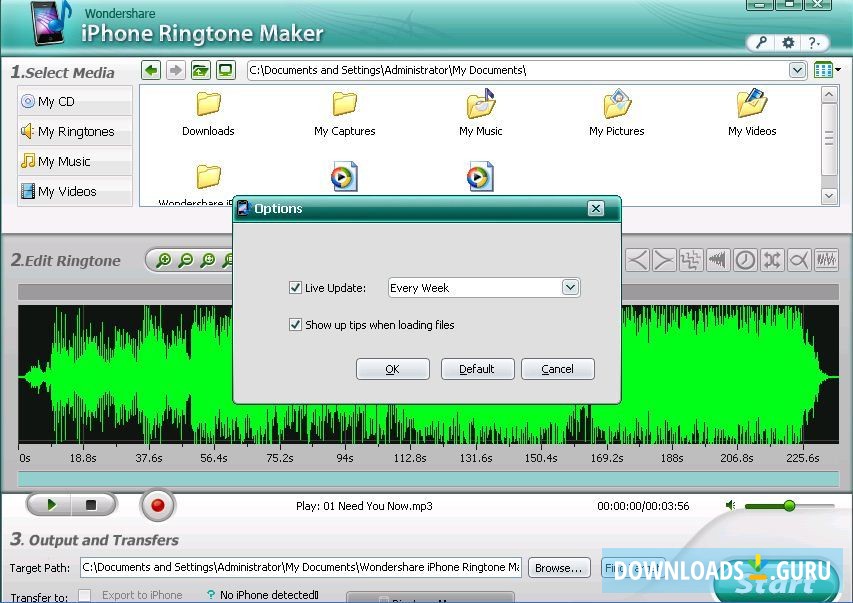Image resolution: width=853 pixels, height=603 pixels.
Task: Click the zoom out waveform icon
Action: 186,260
